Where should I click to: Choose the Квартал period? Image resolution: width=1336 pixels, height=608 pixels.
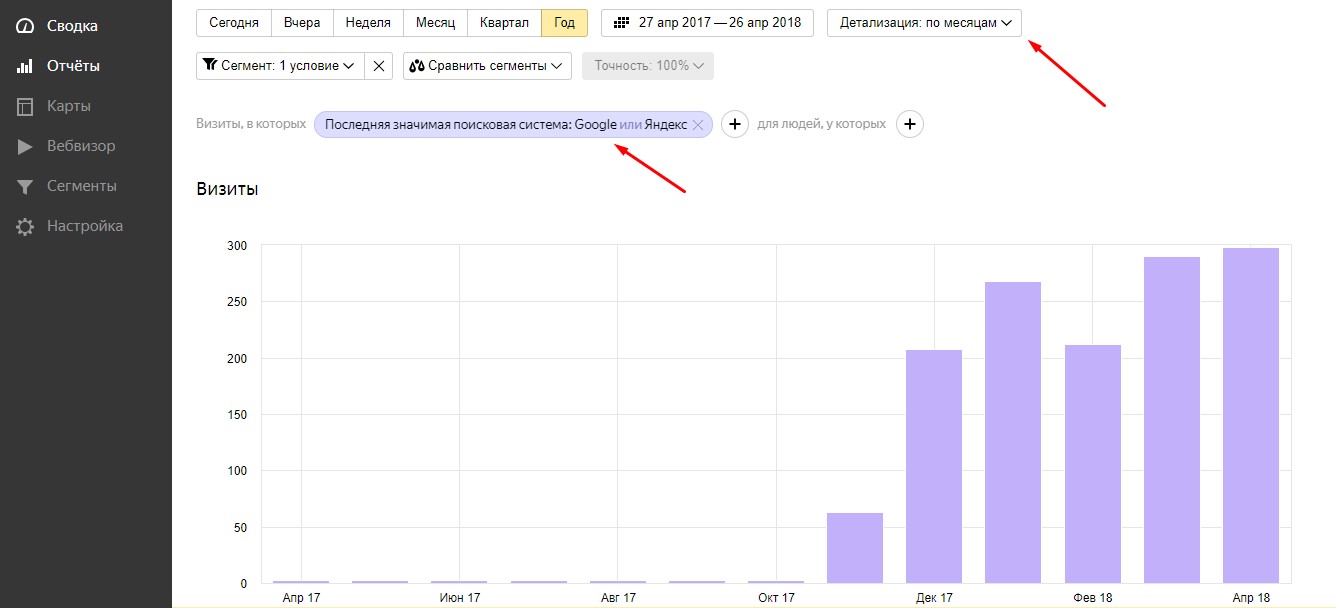[504, 22]
